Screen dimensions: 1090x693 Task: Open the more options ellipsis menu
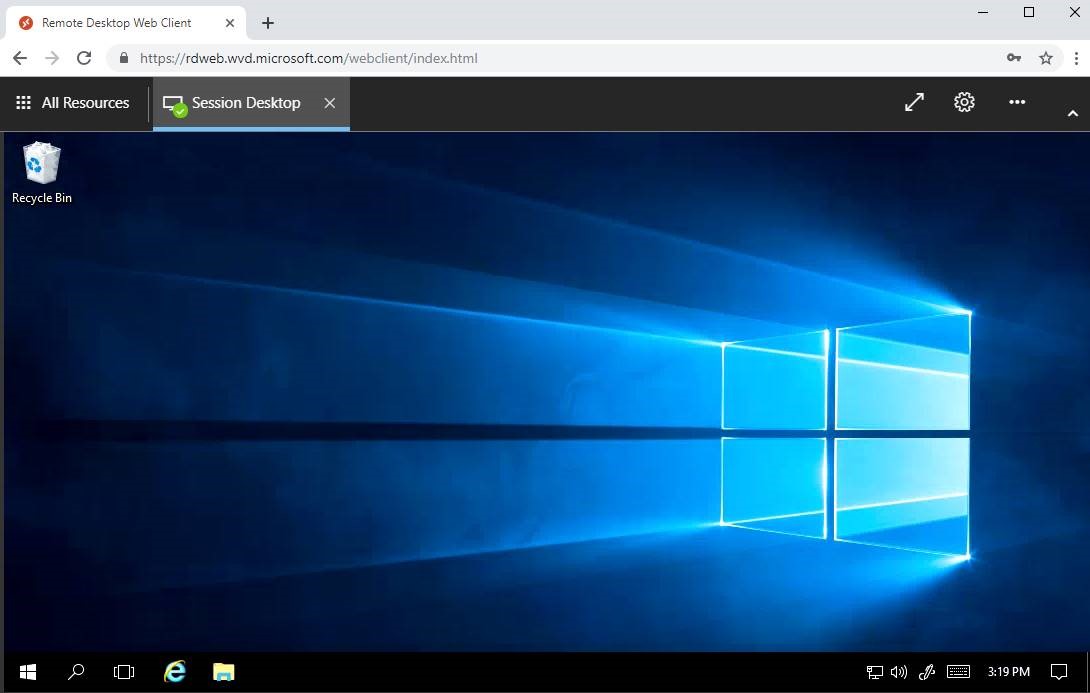point(1017,102)
